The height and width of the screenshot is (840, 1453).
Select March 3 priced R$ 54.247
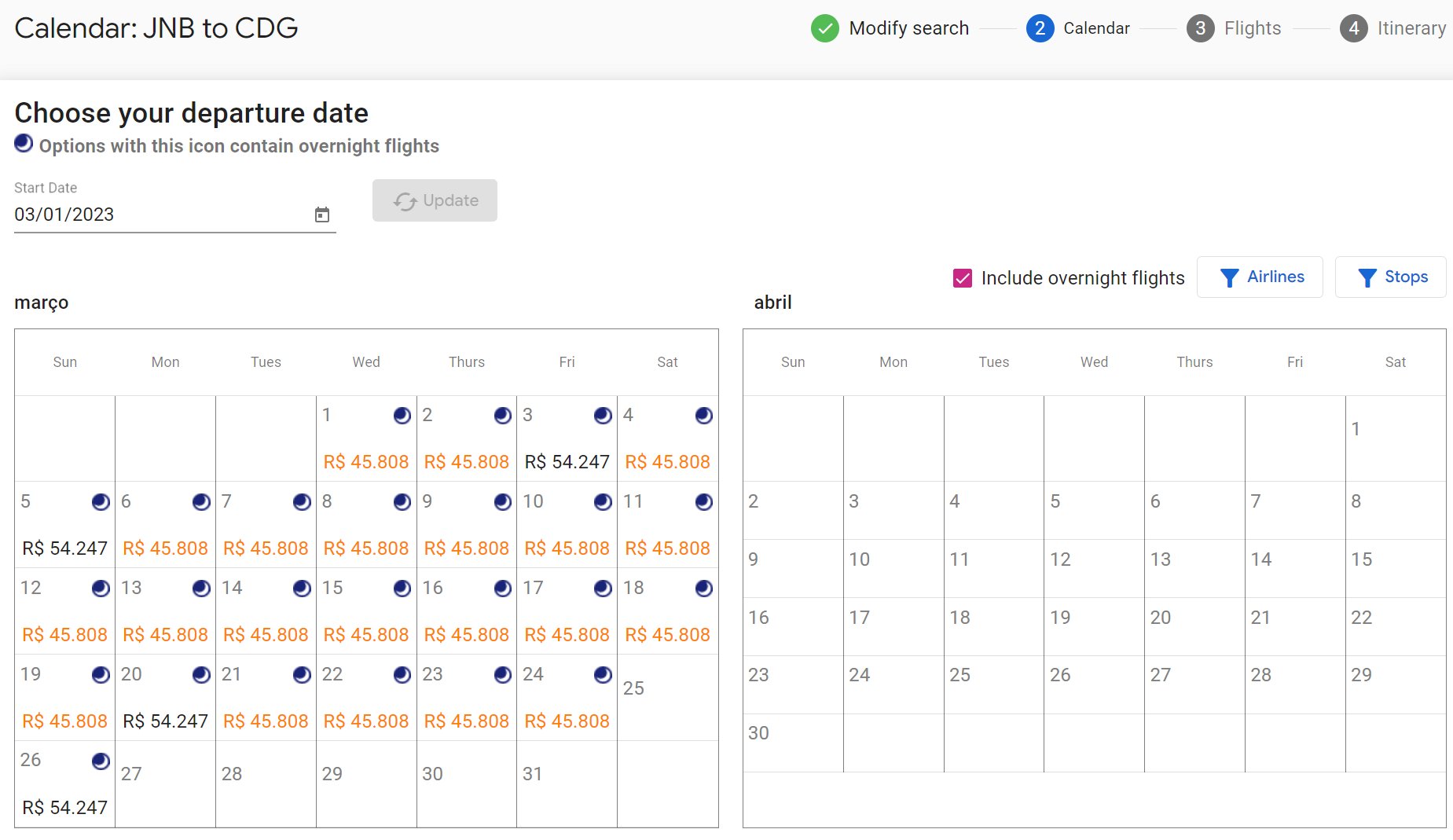pos(567,438)
